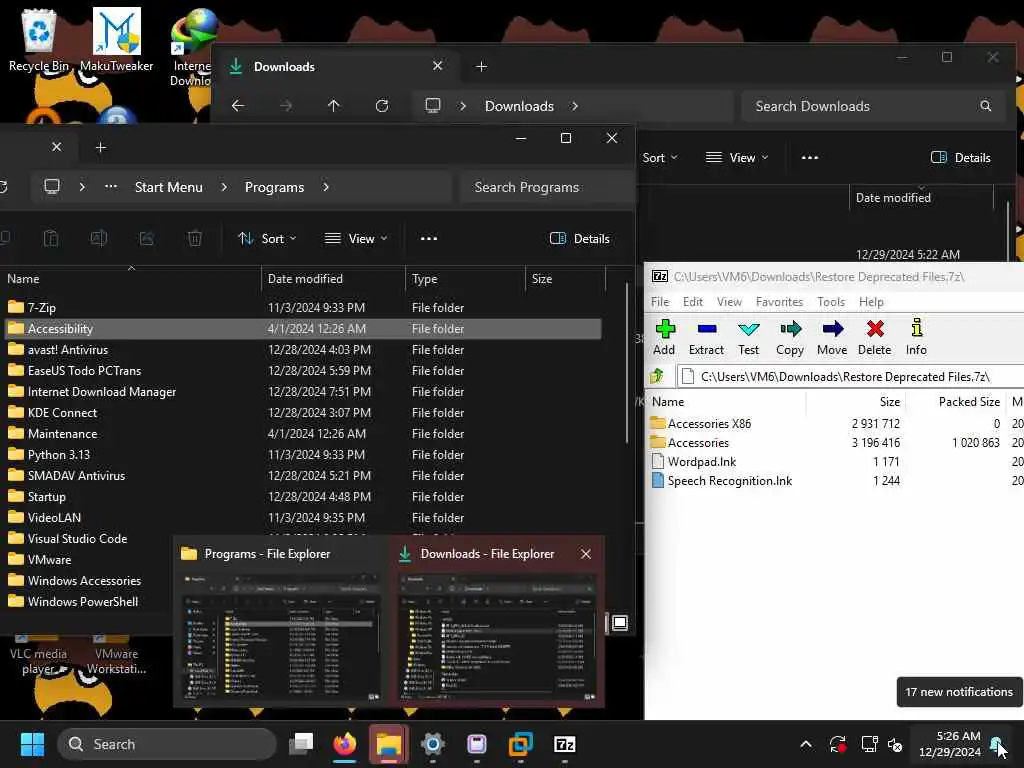The width and height of the screenshot is (1024, 768).
Task: Select the avast! Antivirus folder
Action: 67,350
